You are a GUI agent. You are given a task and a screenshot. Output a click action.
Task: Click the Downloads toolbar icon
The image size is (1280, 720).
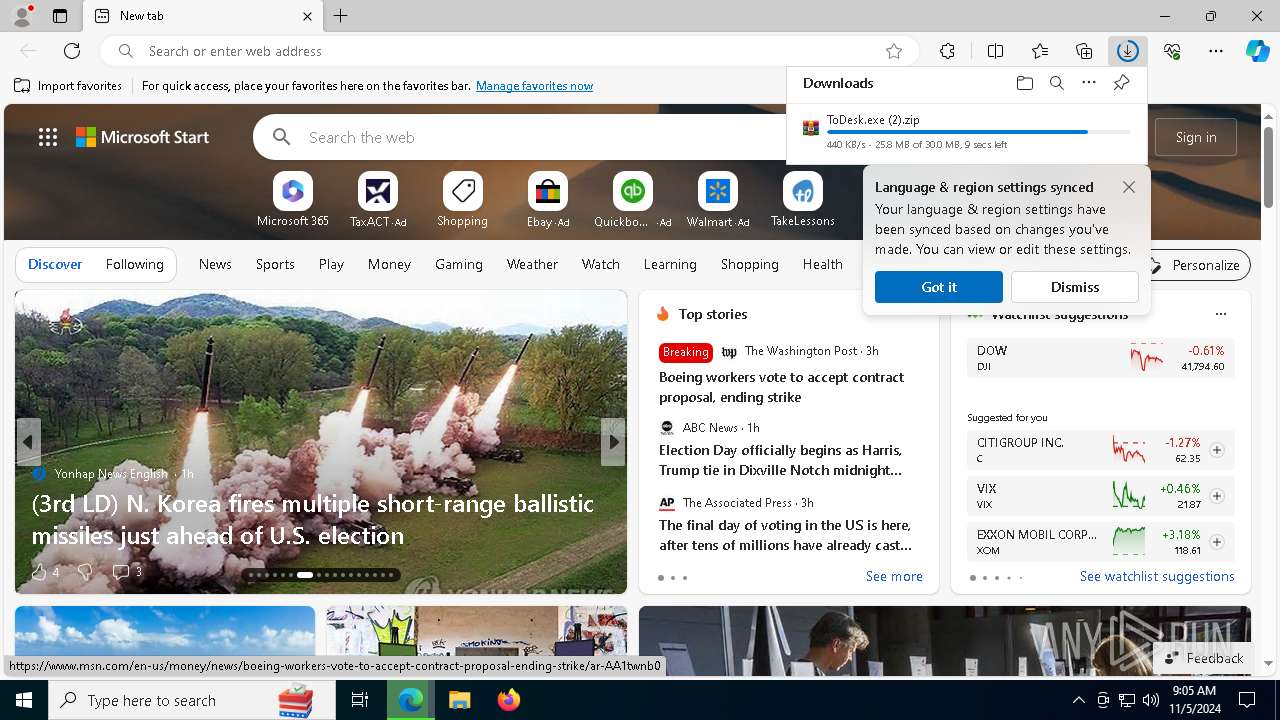click(x=1128, y=51)
